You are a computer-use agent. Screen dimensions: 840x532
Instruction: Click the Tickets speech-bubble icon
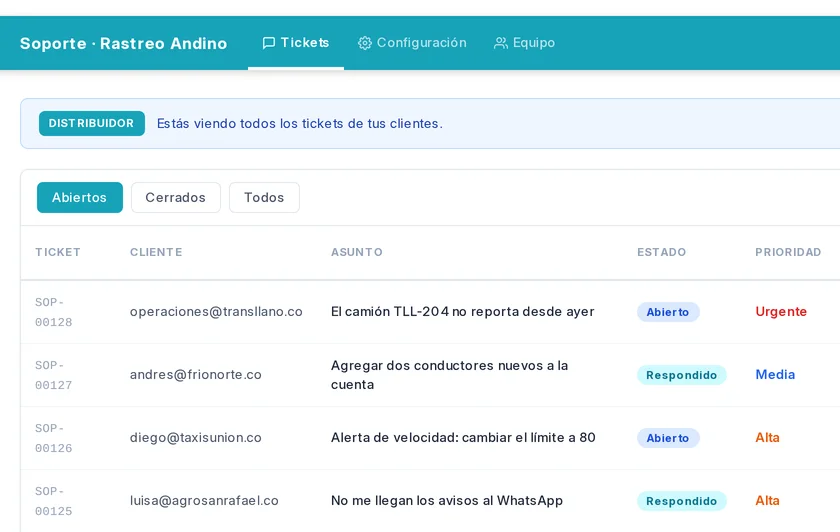click(x=269, y=43)
